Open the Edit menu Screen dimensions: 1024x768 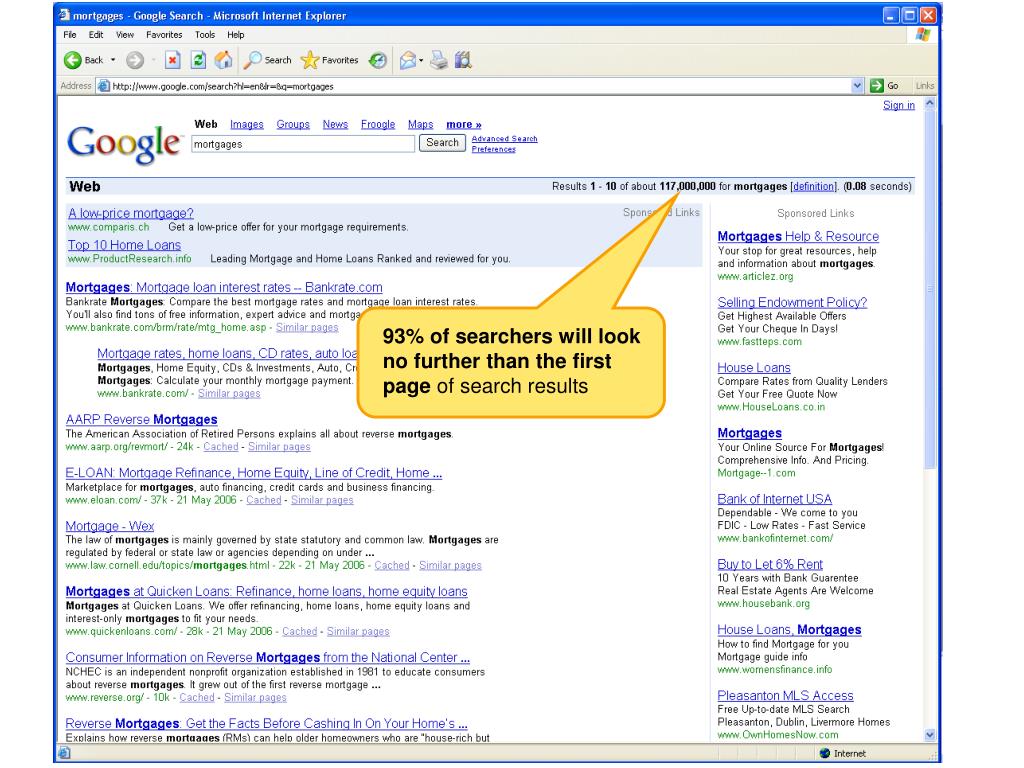pyautogui.click(x=96, y=35)
